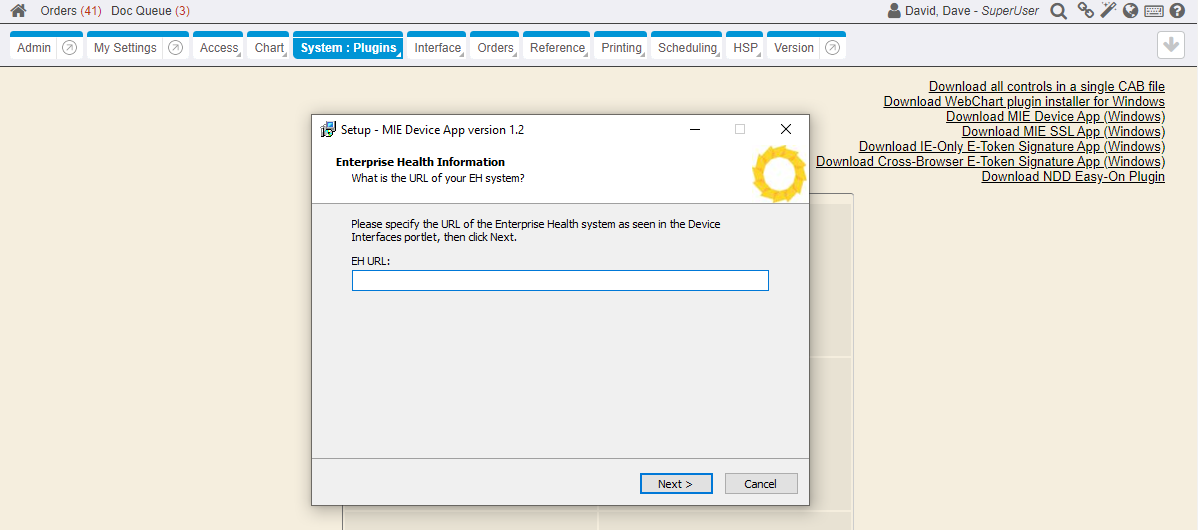The image size is (1198, 530).
Task: Download MIE SSL App (Windows) link
Action: [x=1063, y=132]
